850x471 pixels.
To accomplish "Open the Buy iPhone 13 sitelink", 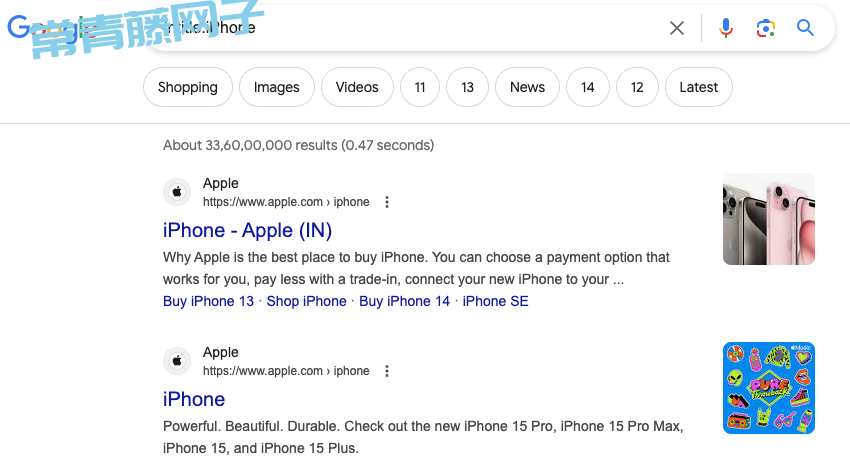I will (x=208, y=301).
